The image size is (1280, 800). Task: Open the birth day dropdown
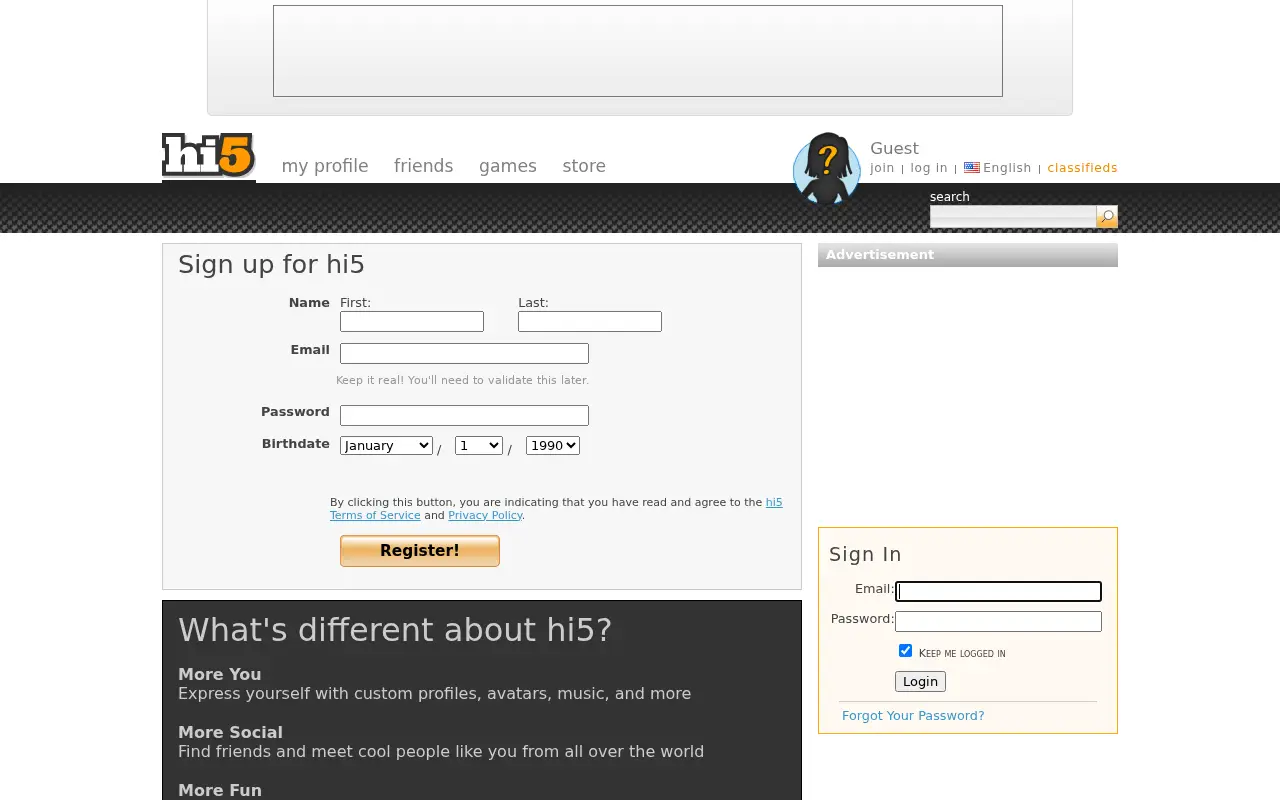click(x=478, y=446)
